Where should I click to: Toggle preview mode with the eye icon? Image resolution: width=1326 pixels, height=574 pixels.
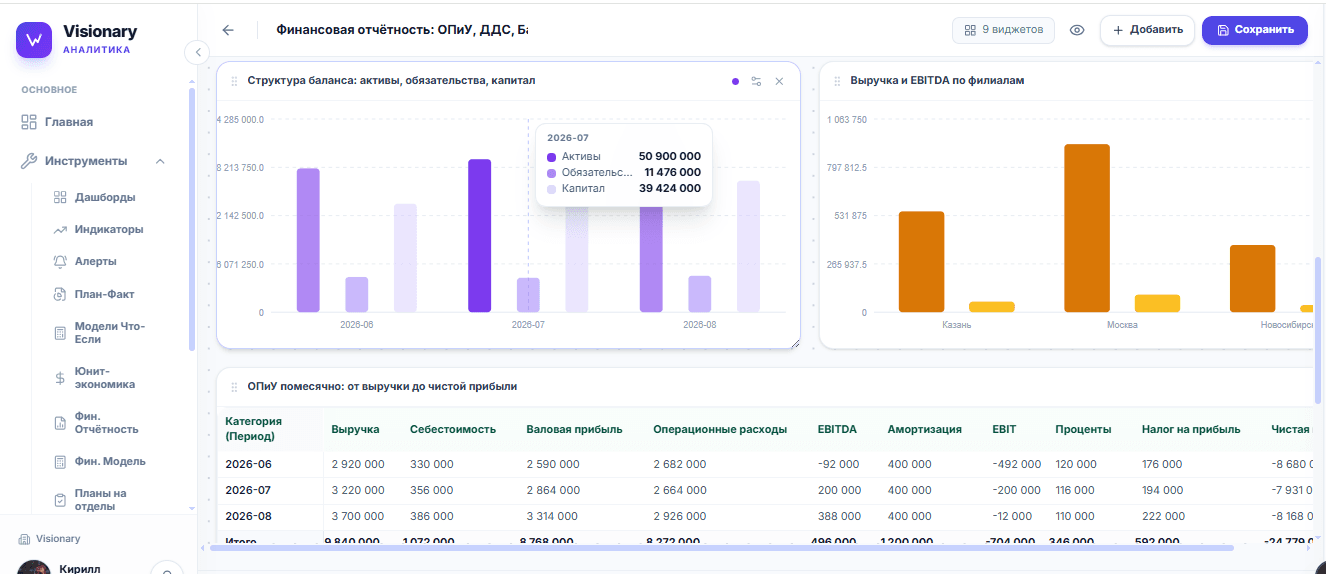point(1077,30)
